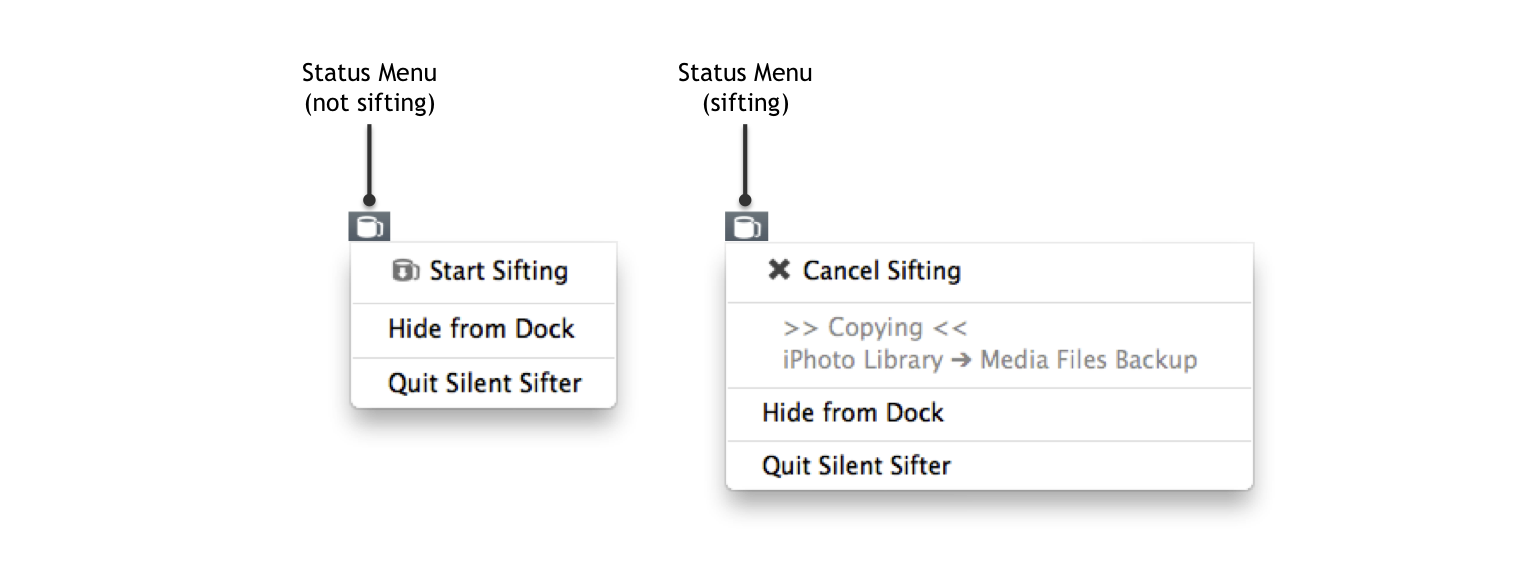Click the mug status icon above Start Sifting menu
Screen dimensions: 1514x583
pos(369,227)
